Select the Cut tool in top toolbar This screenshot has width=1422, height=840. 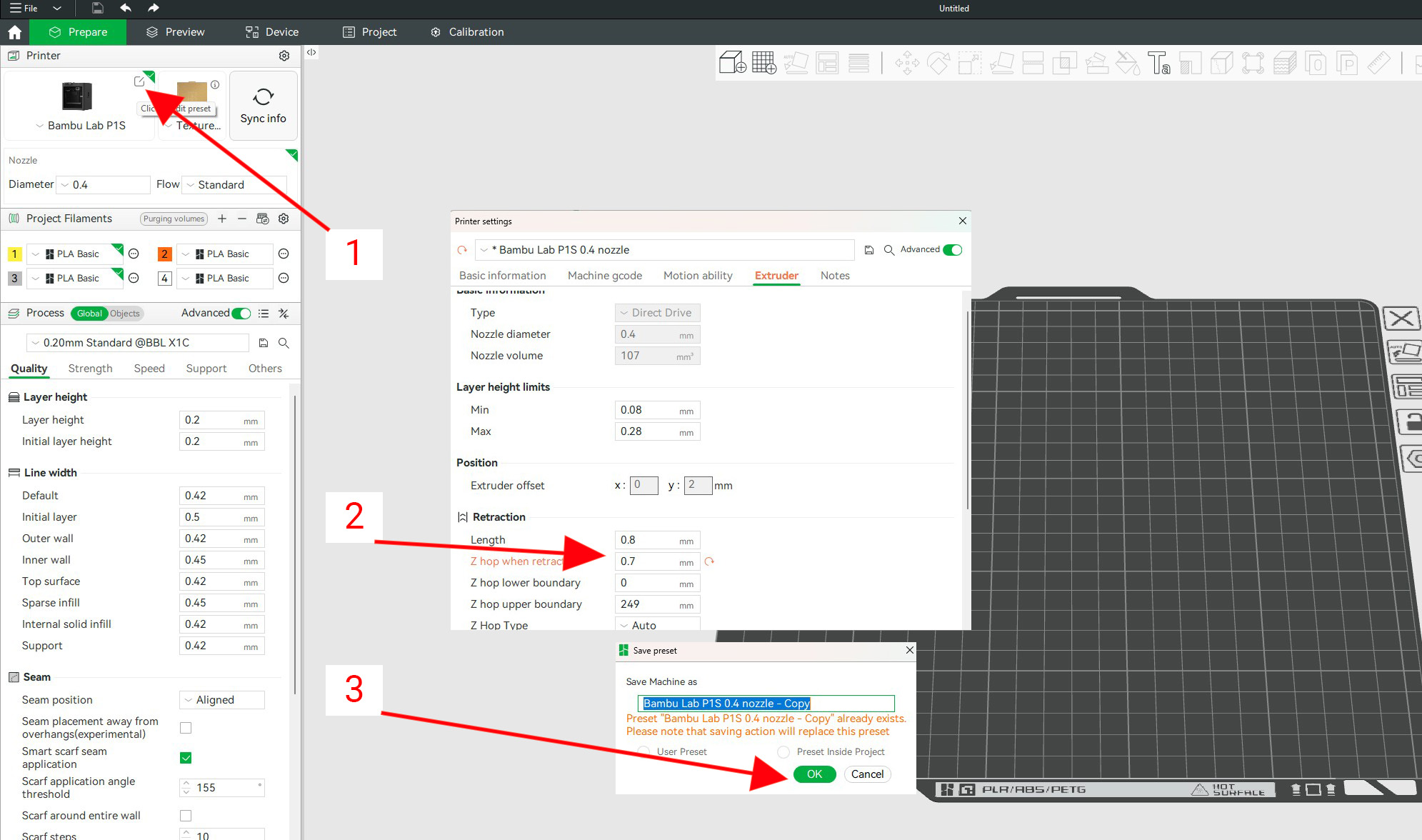[1033, 63]
